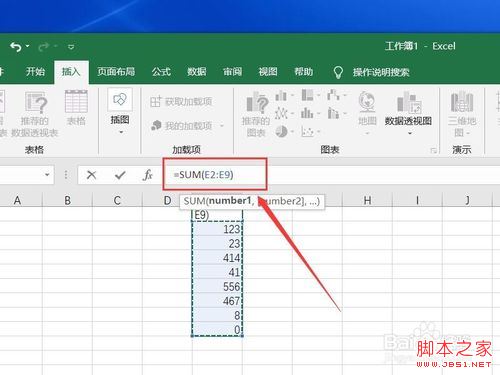Switch to the 公式 tab
Screen dimensions: 500x375
point(161,71)
